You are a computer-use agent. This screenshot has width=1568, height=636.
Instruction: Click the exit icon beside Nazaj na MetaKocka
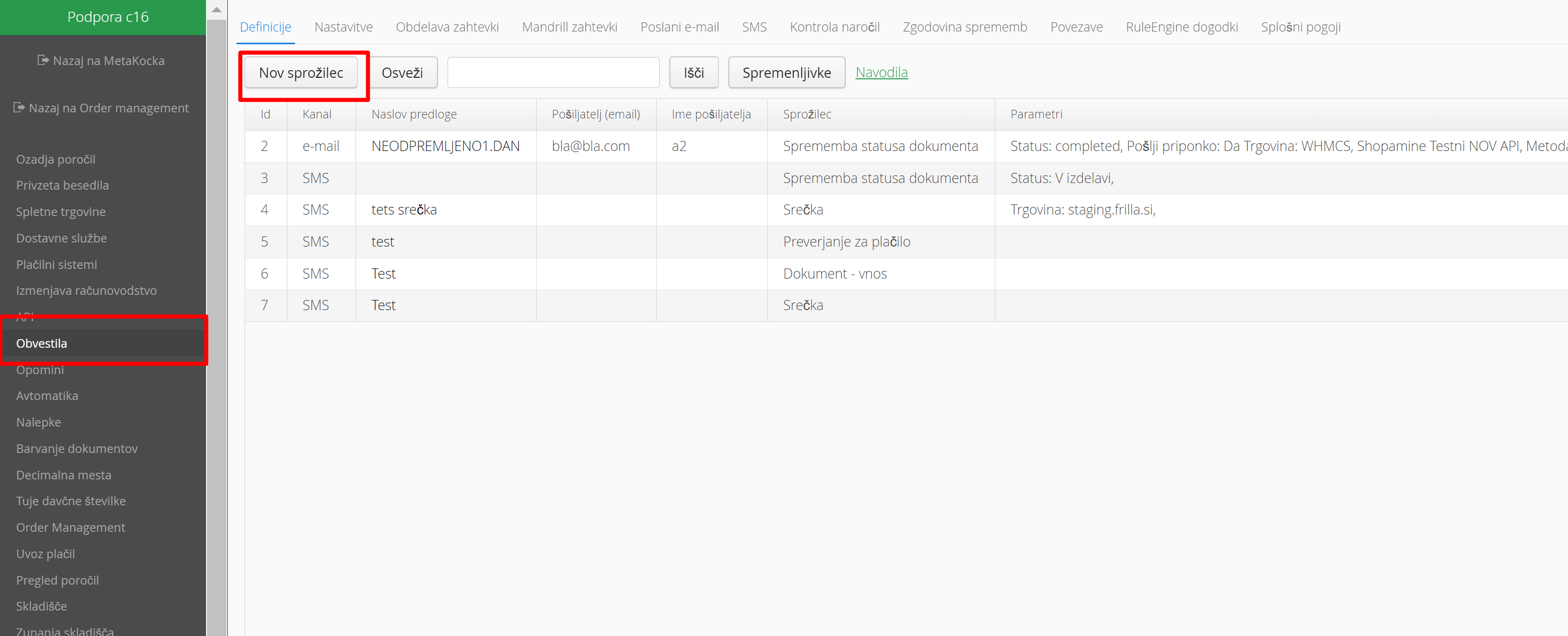click(43, 60)
